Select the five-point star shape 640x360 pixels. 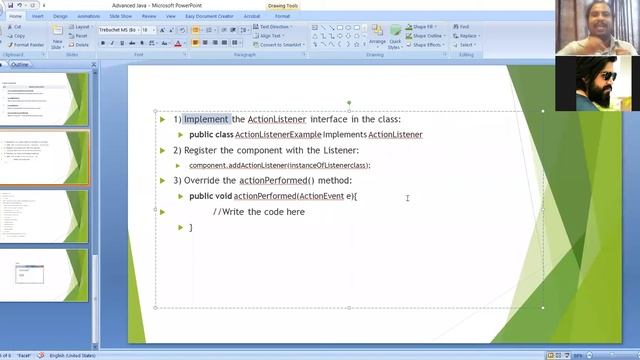coord(357,44)
